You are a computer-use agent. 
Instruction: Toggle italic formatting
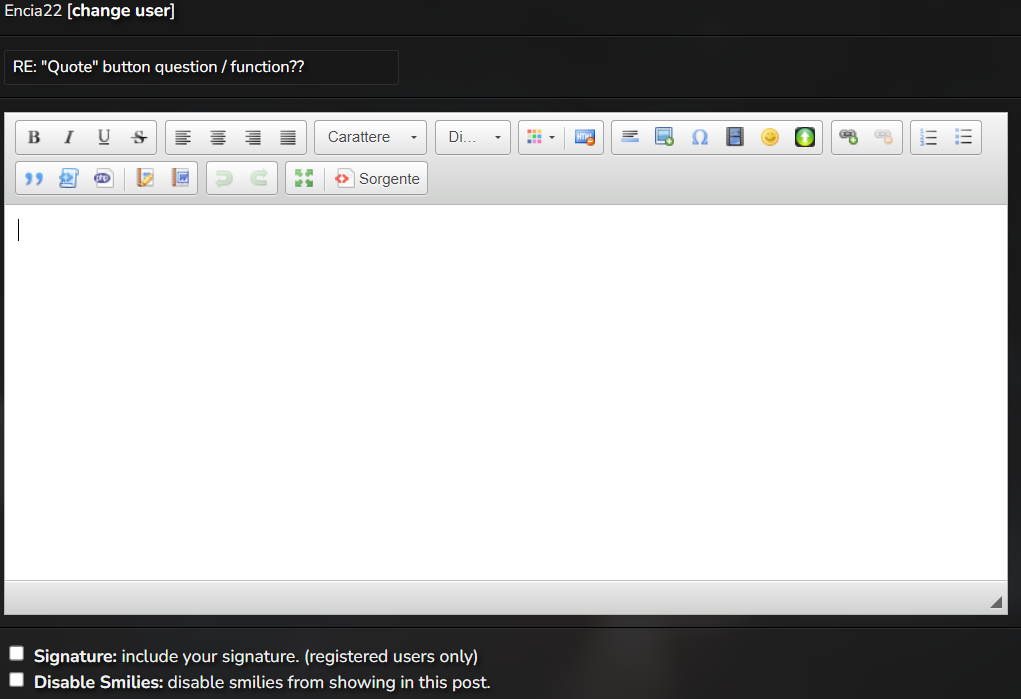pyautogui.click(x=68, y=137)
